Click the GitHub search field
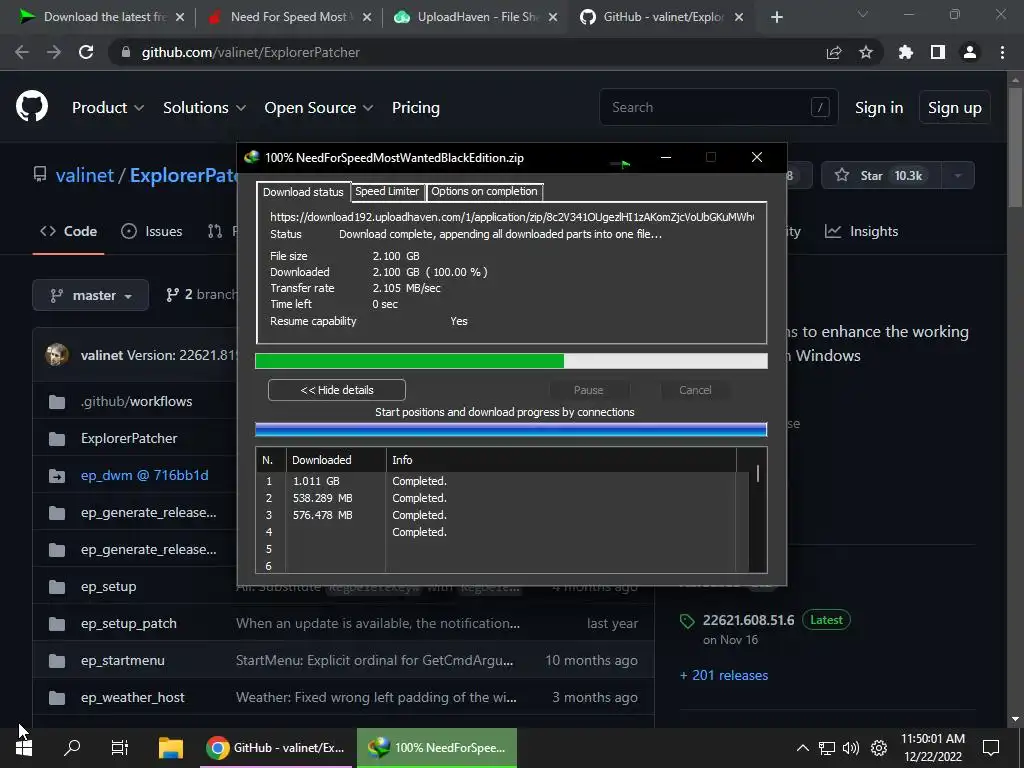Viewport: 1024px width, 768px height. click(x=718, y=107)
